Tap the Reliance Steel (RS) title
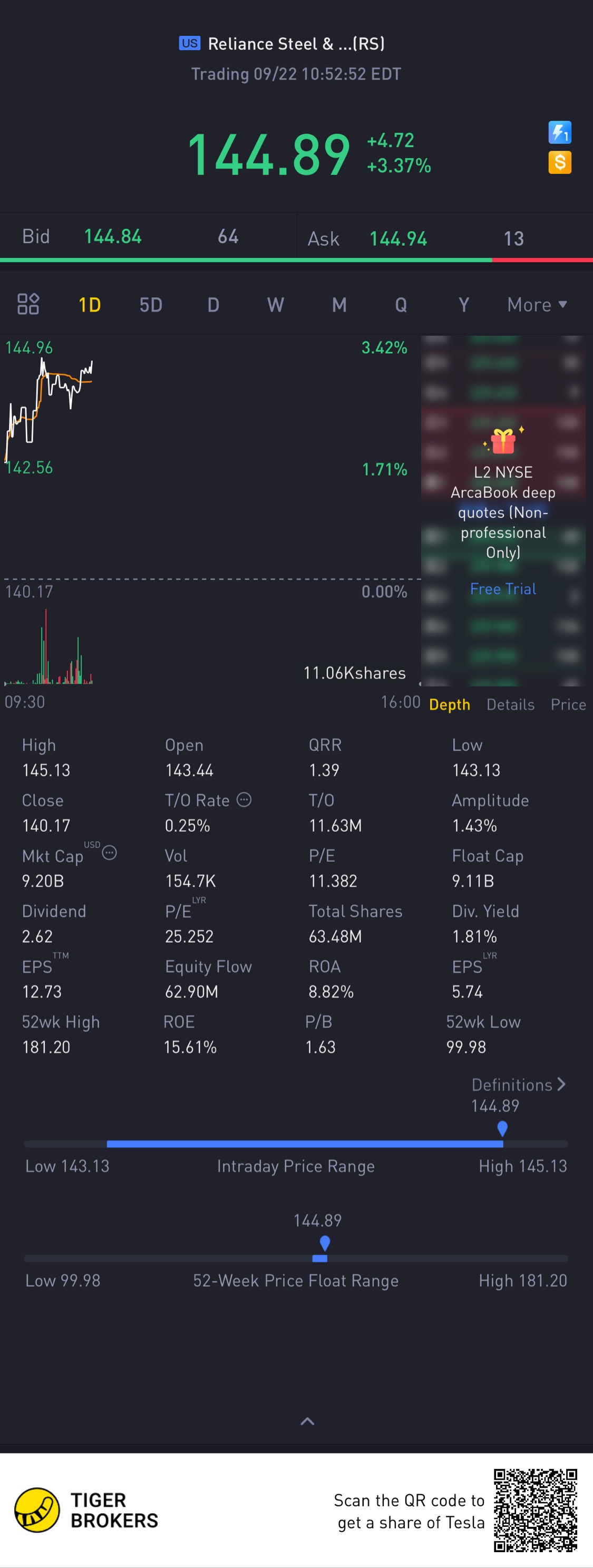 pyautogui.click(x=296, y=43)
